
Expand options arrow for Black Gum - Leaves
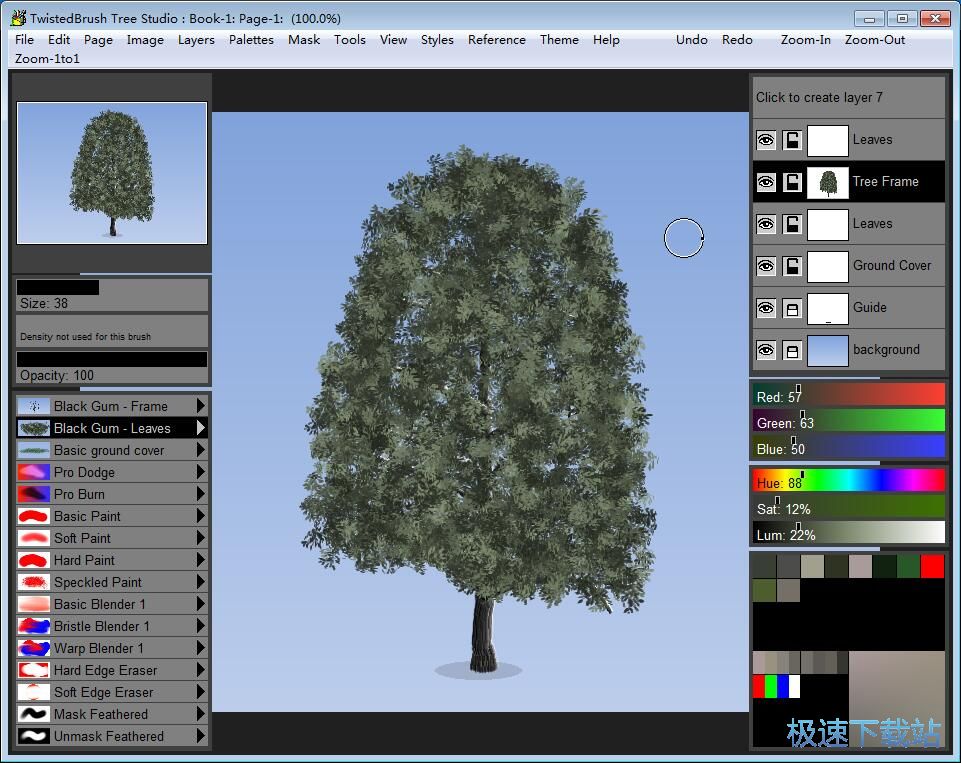coord(201,428)
